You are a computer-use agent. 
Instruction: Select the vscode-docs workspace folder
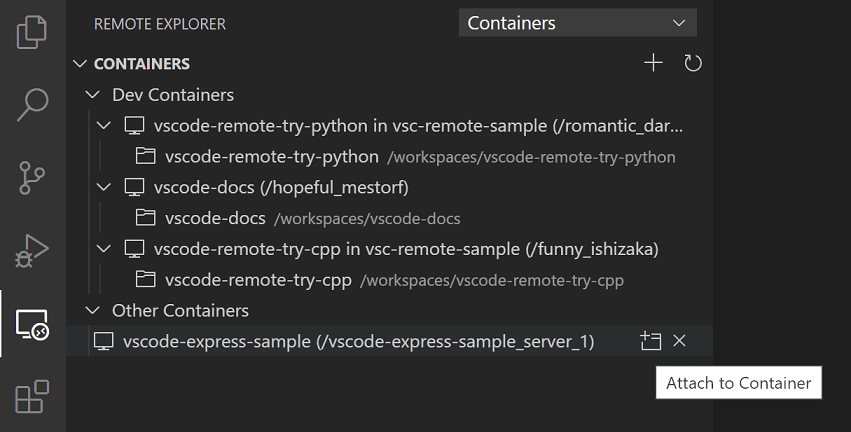(x=215, y=218)
